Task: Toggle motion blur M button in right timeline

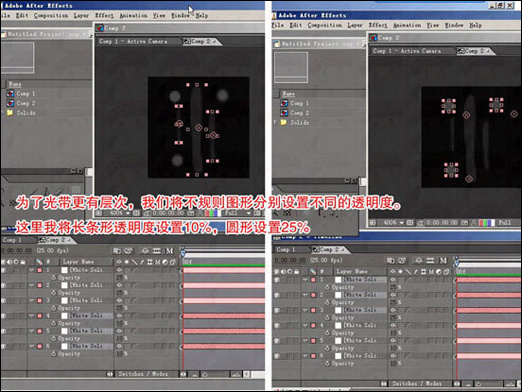Action: click(x=443, y=260)
